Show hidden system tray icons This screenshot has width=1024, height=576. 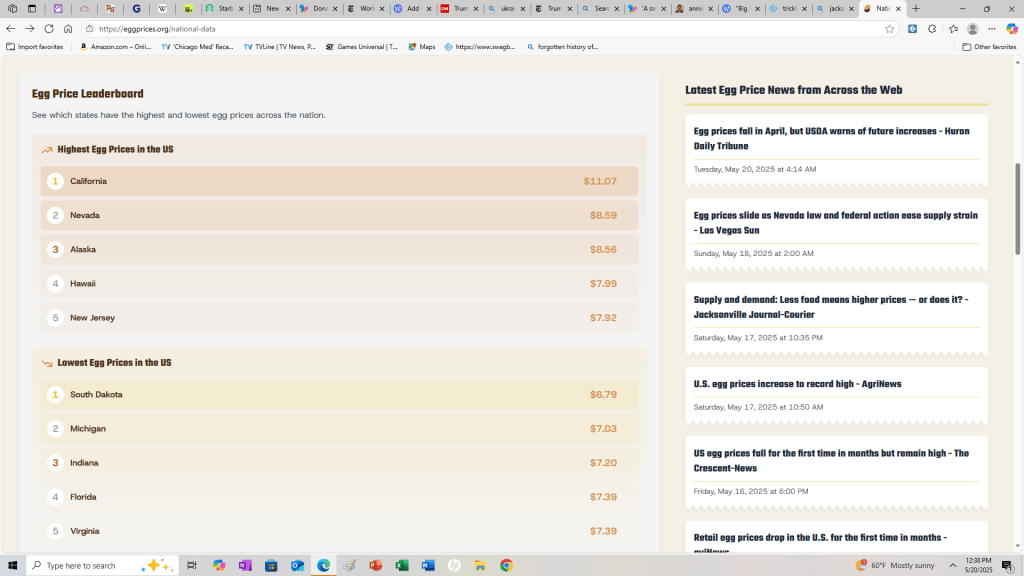(x=953, y=565)
